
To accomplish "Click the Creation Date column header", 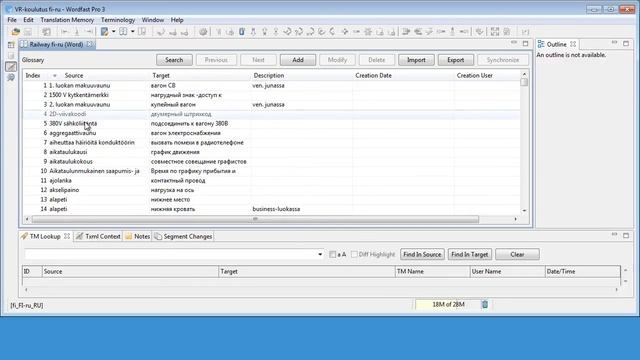I will (373, 76).
